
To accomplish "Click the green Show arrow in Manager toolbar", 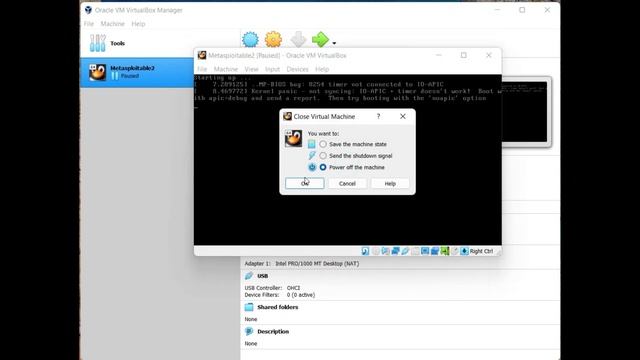I will click(x=320, y=39).
